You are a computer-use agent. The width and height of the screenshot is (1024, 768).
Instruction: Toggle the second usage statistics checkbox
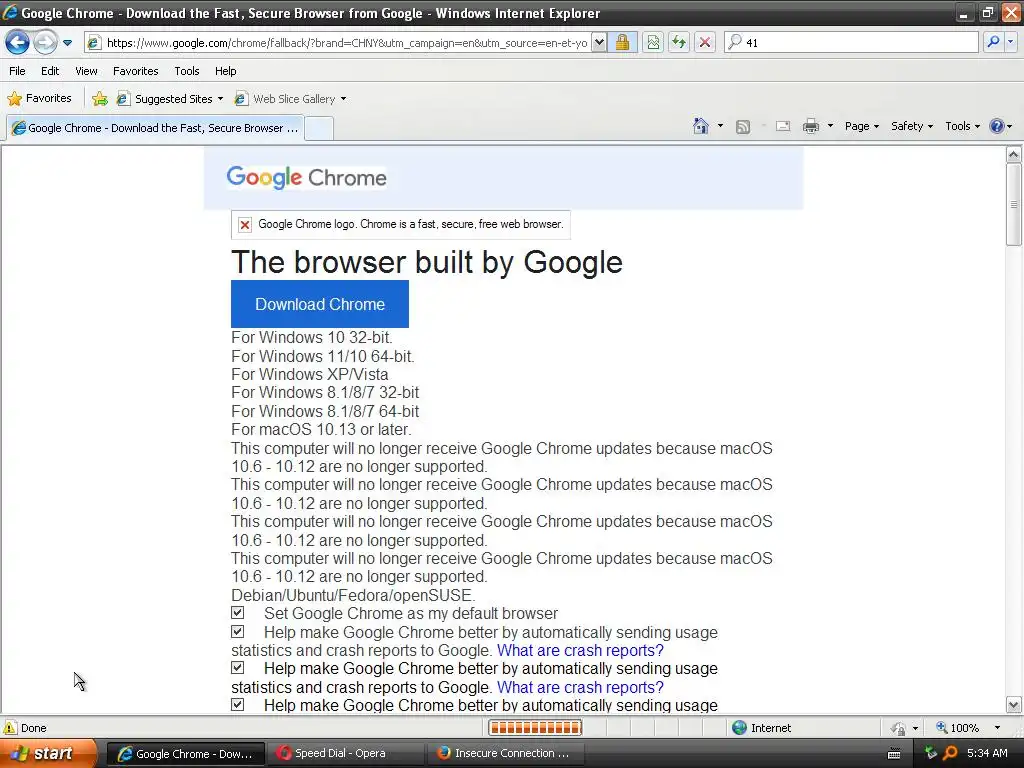[238, 668]
